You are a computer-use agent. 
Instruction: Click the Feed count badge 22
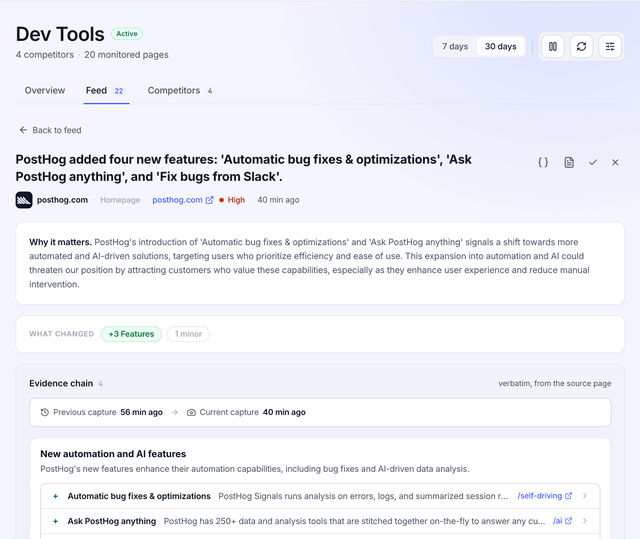[119, 91]
